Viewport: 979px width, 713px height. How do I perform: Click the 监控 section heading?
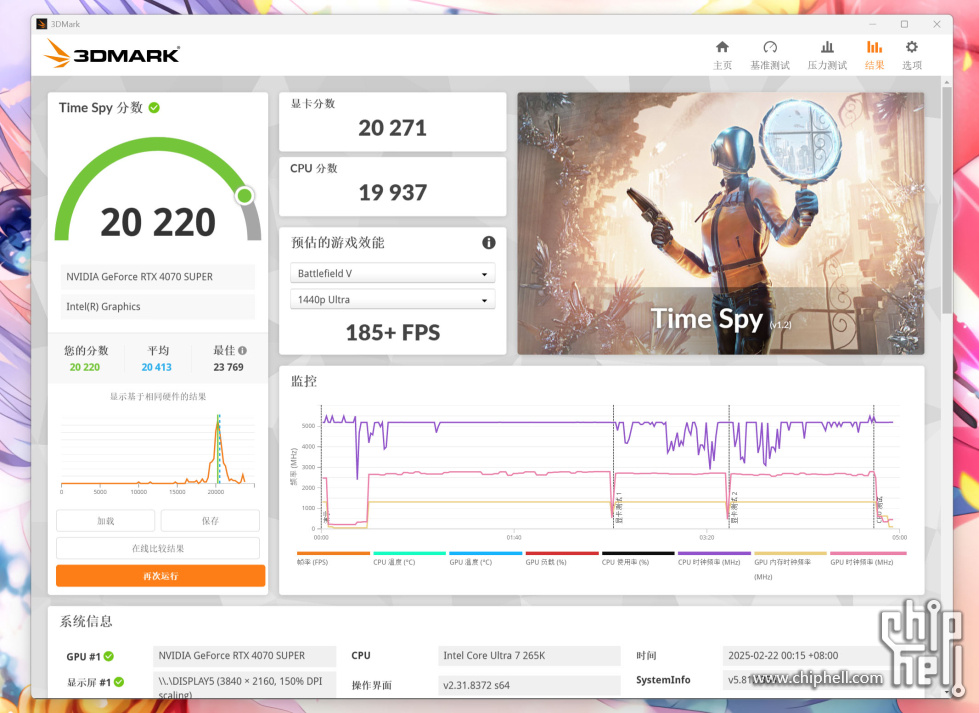304,381
